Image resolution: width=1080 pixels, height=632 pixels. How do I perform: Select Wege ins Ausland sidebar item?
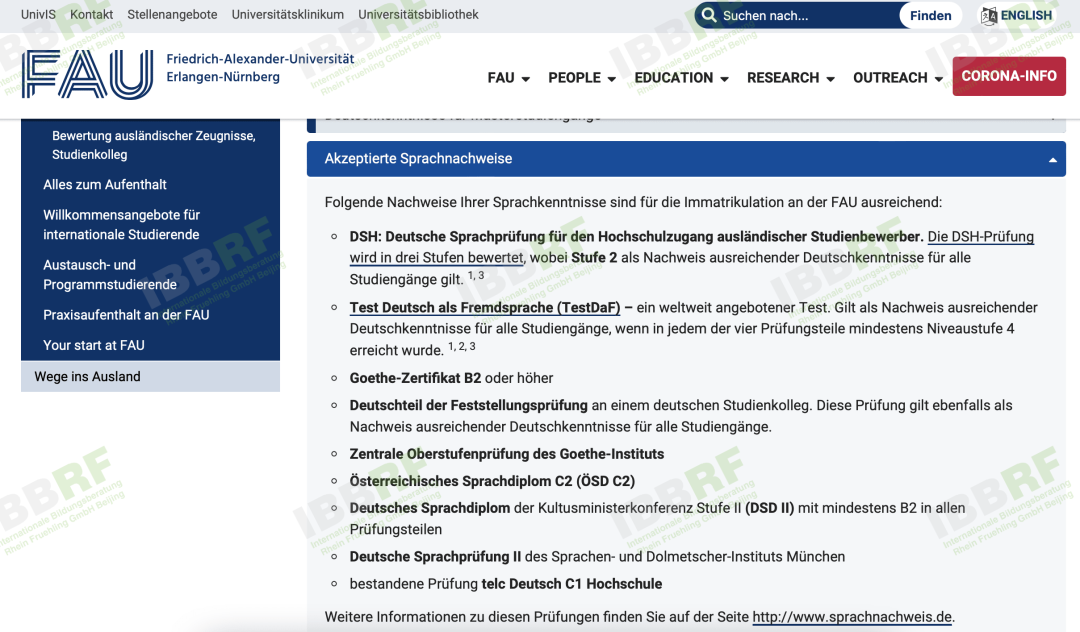click(x=150, y=377)
